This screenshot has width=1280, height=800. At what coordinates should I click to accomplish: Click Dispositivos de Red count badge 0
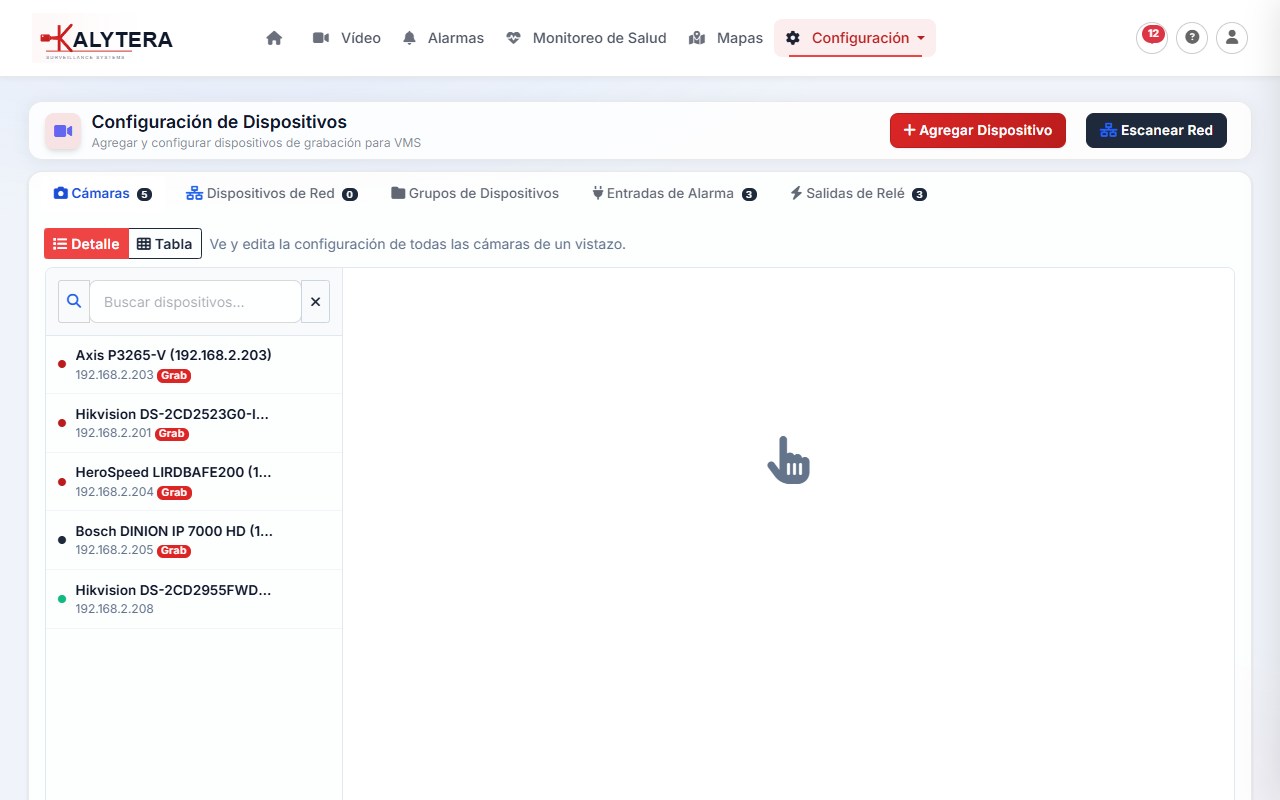pos(350,194)
